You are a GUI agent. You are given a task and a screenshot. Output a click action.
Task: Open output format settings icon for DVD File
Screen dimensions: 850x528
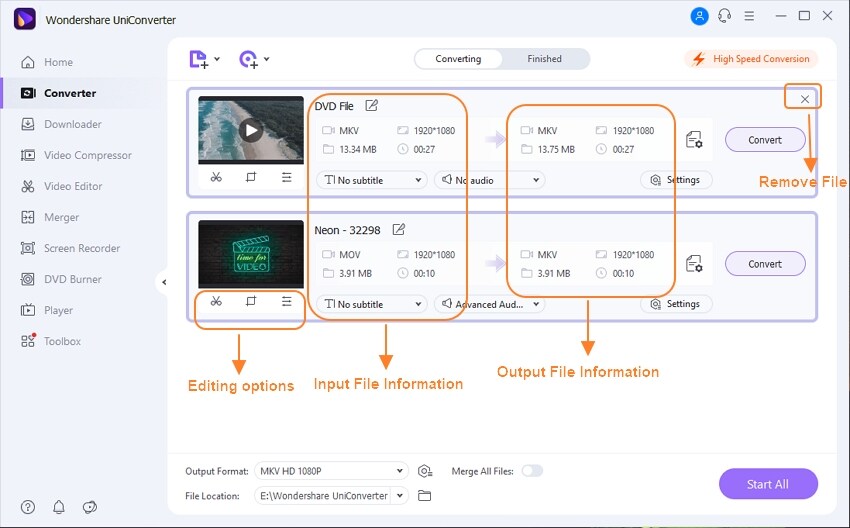694,140
